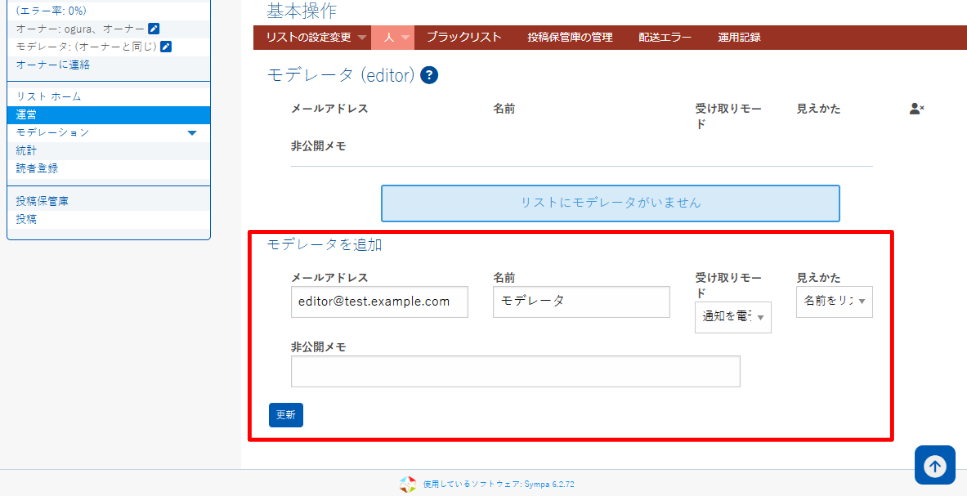Open the 見えかた select box
Viewport: 967px width, 496px height.
tap(834, 302)
